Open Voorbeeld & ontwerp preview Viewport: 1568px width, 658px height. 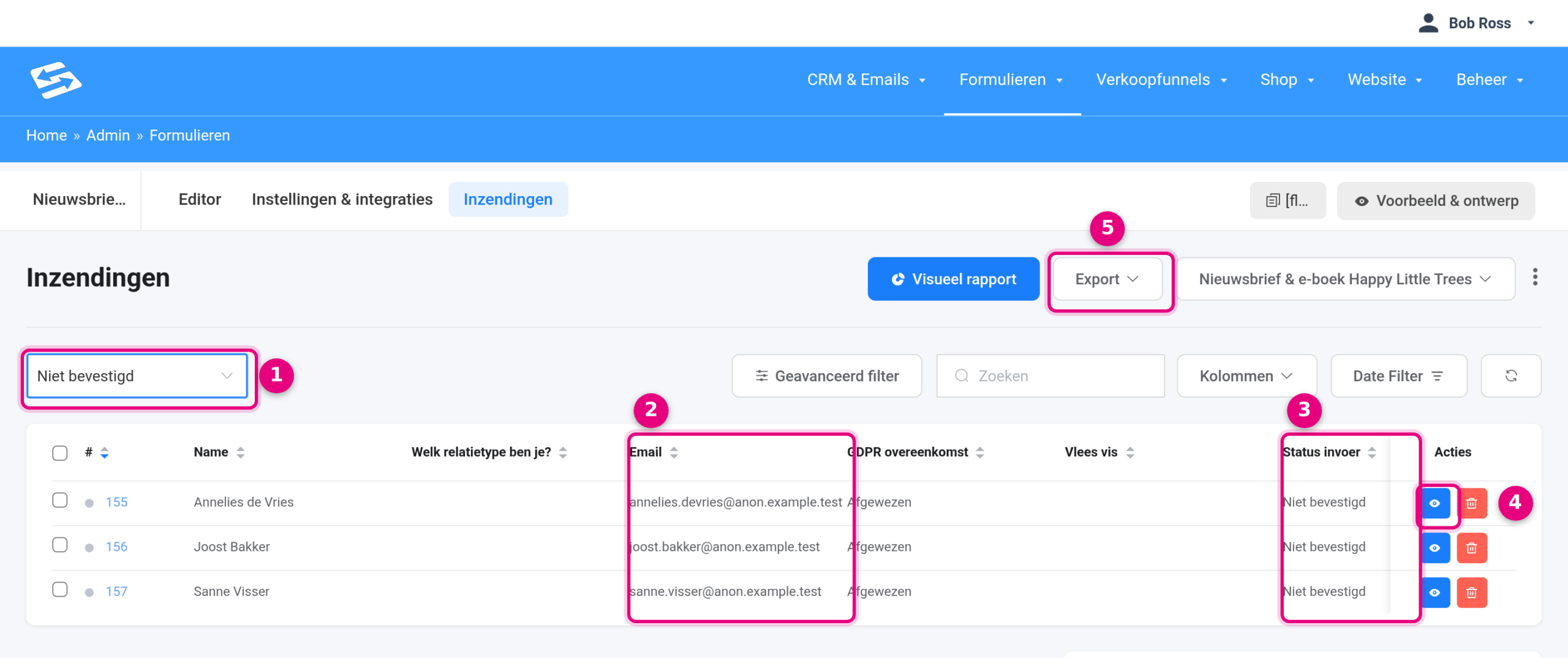pyautogui.click(x=1436, y=200)
